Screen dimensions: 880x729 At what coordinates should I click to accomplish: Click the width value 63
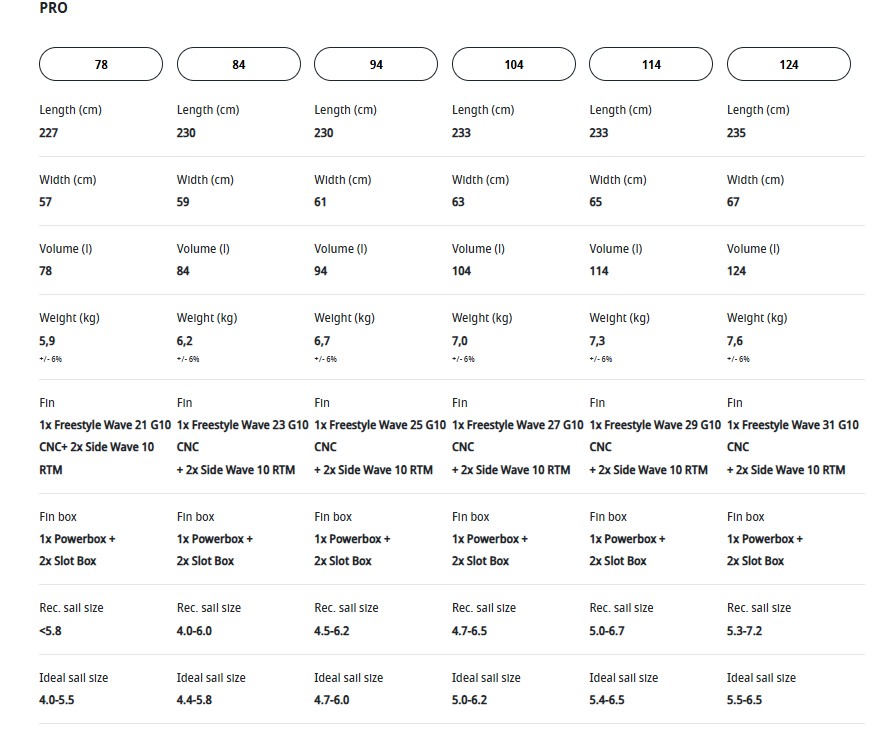(x=459, y=202)
